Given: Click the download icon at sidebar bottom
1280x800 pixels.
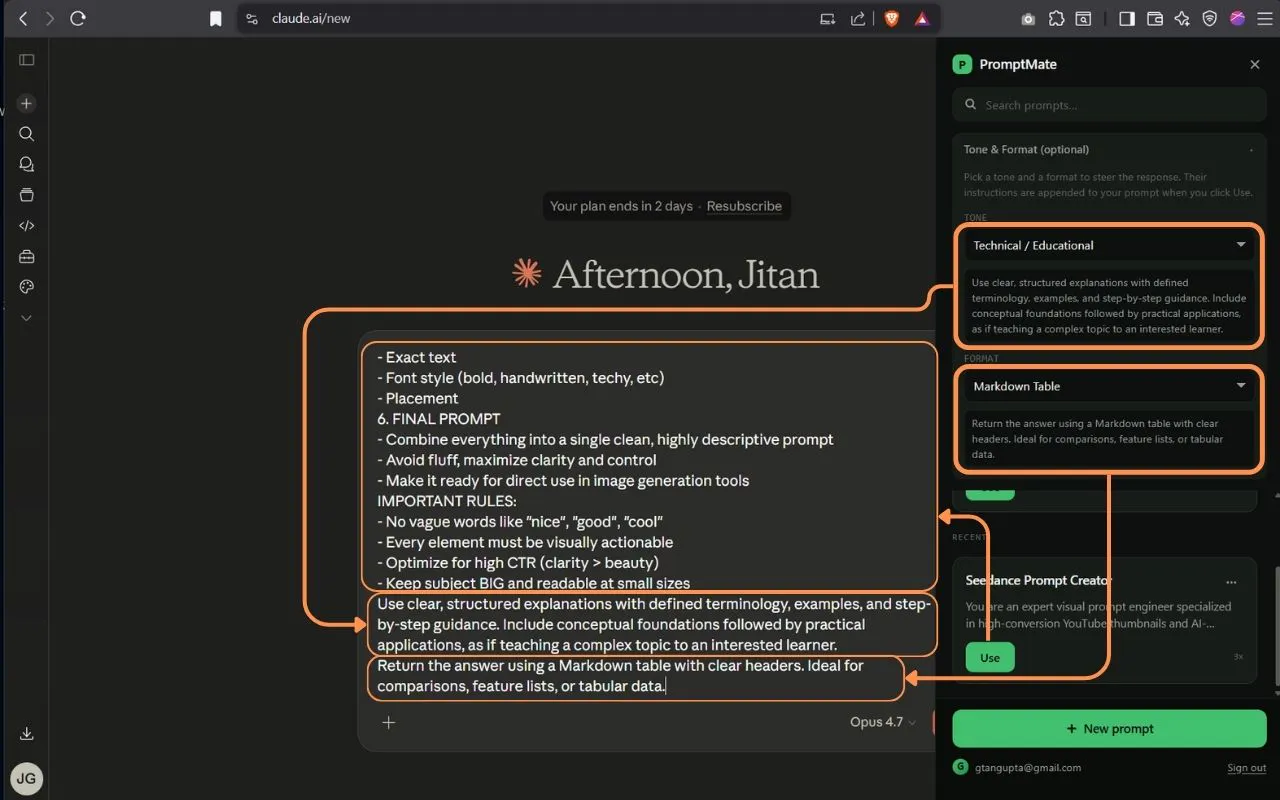Looking at the screenshot, I should coord(27,733).
